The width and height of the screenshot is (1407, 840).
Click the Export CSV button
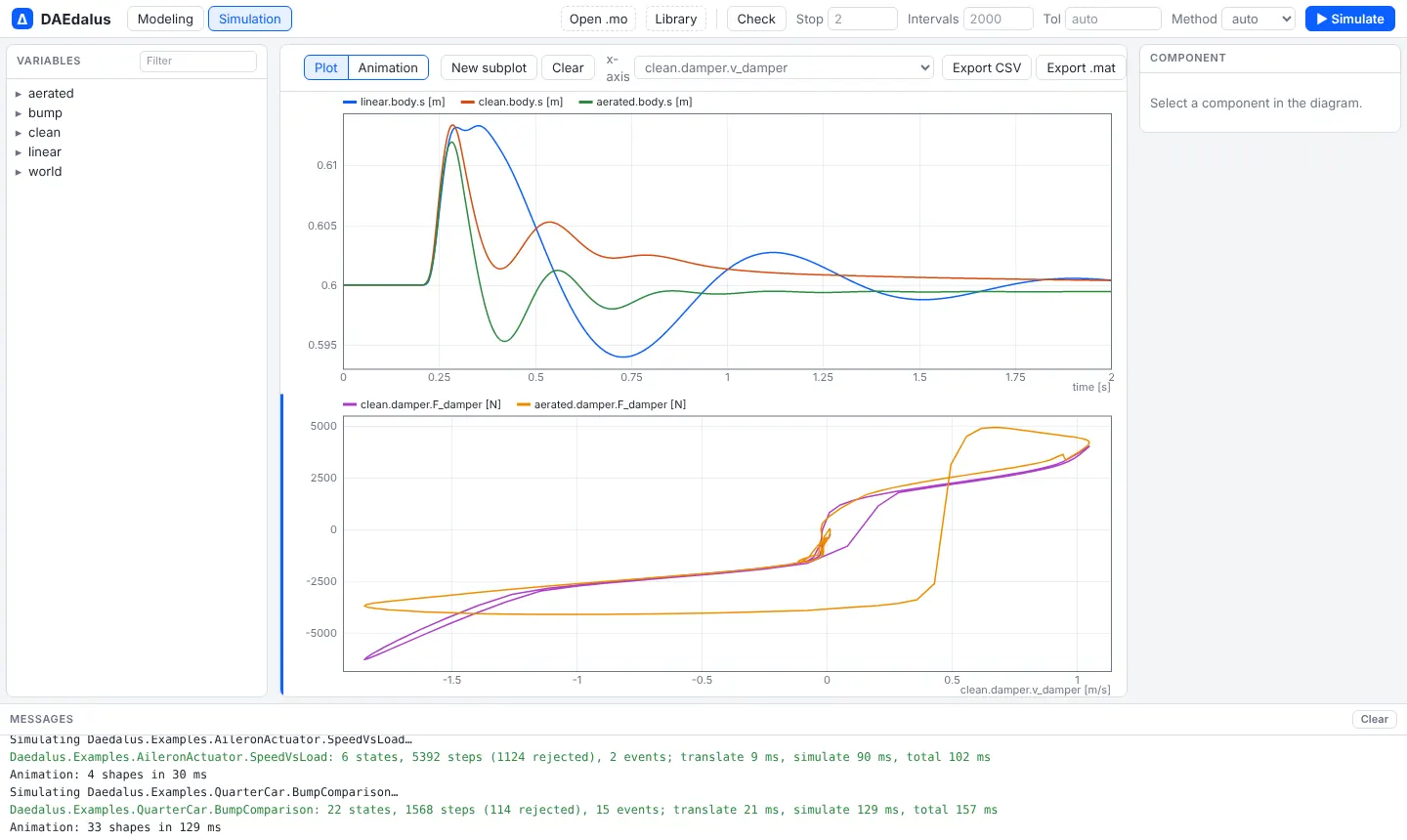click(x=987, y=67)
